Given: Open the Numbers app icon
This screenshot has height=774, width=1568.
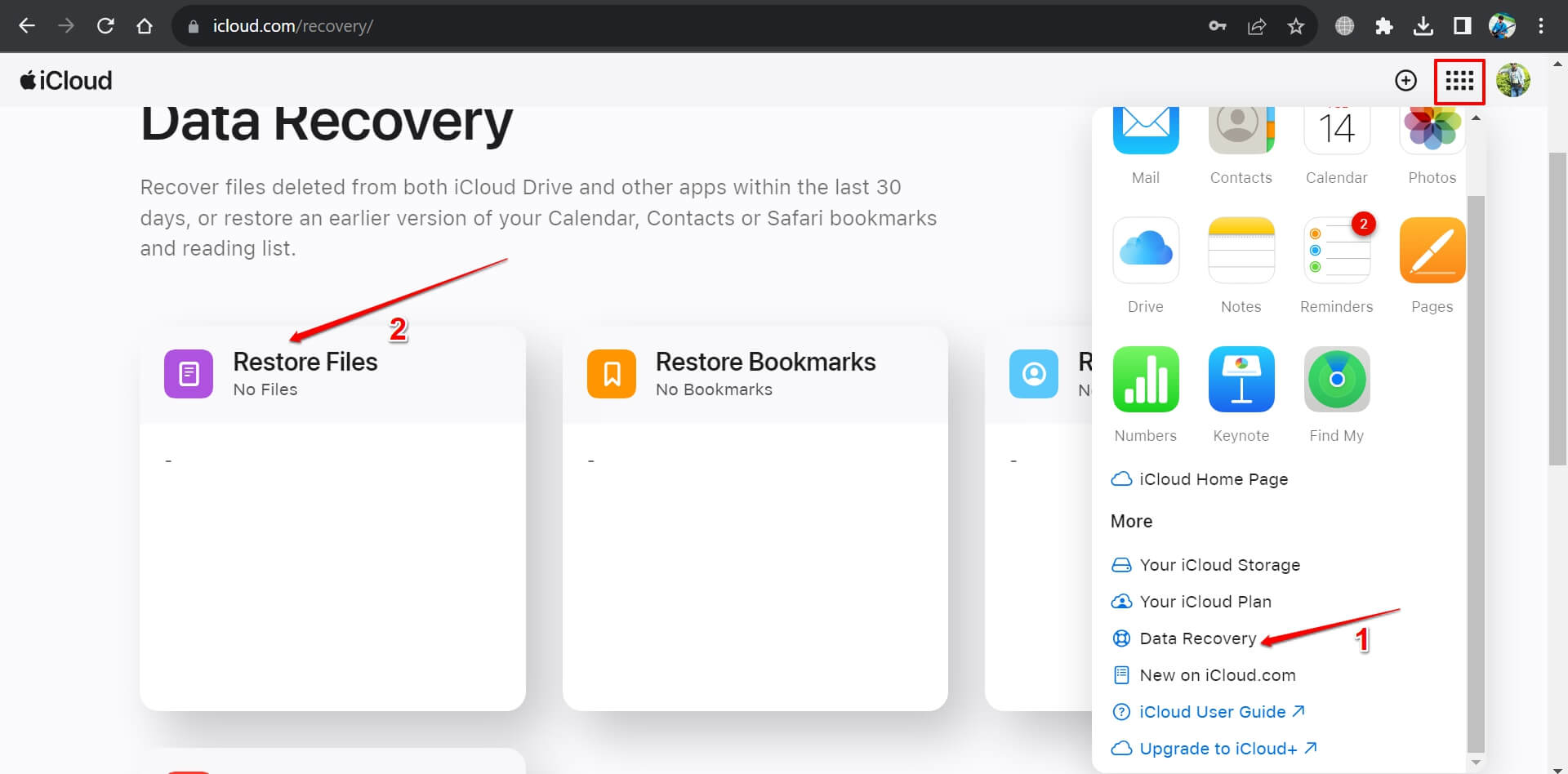Looking at the screenshot, I should tap(1145, 379).
